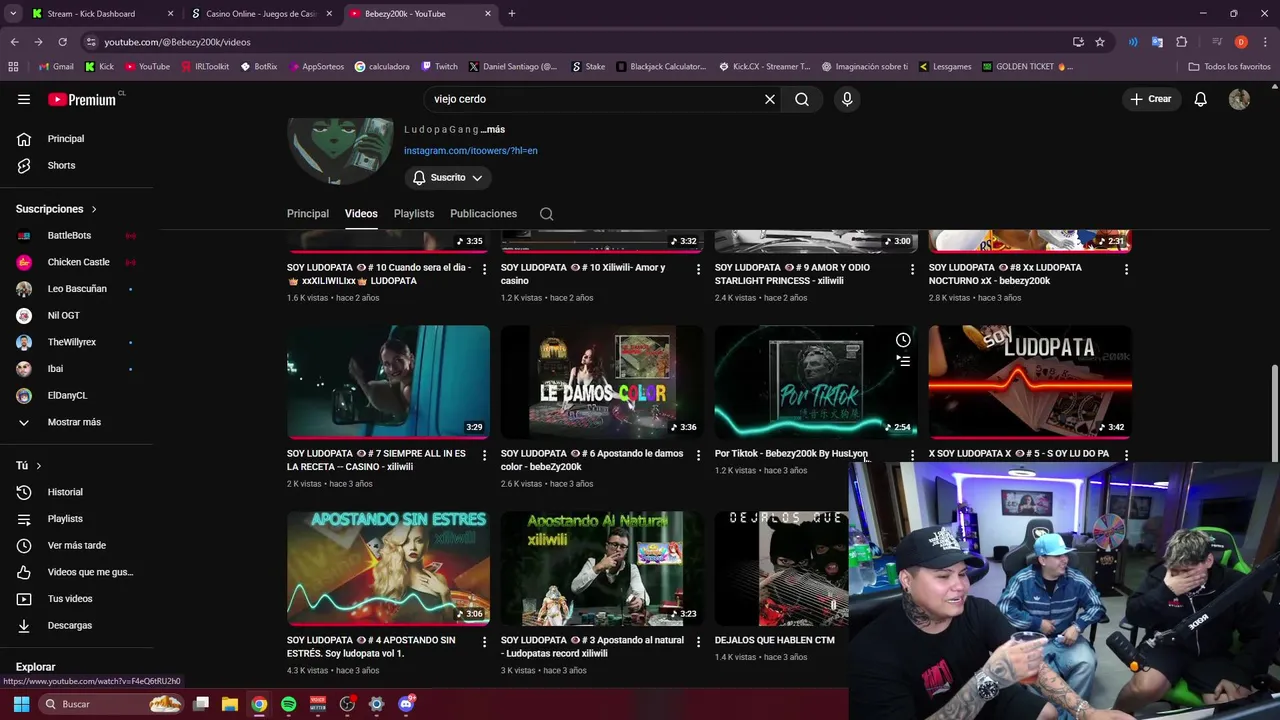This screenshot has height=720, width=1280.
Task: Open the account avatar menu
Action: [1239, 99]
